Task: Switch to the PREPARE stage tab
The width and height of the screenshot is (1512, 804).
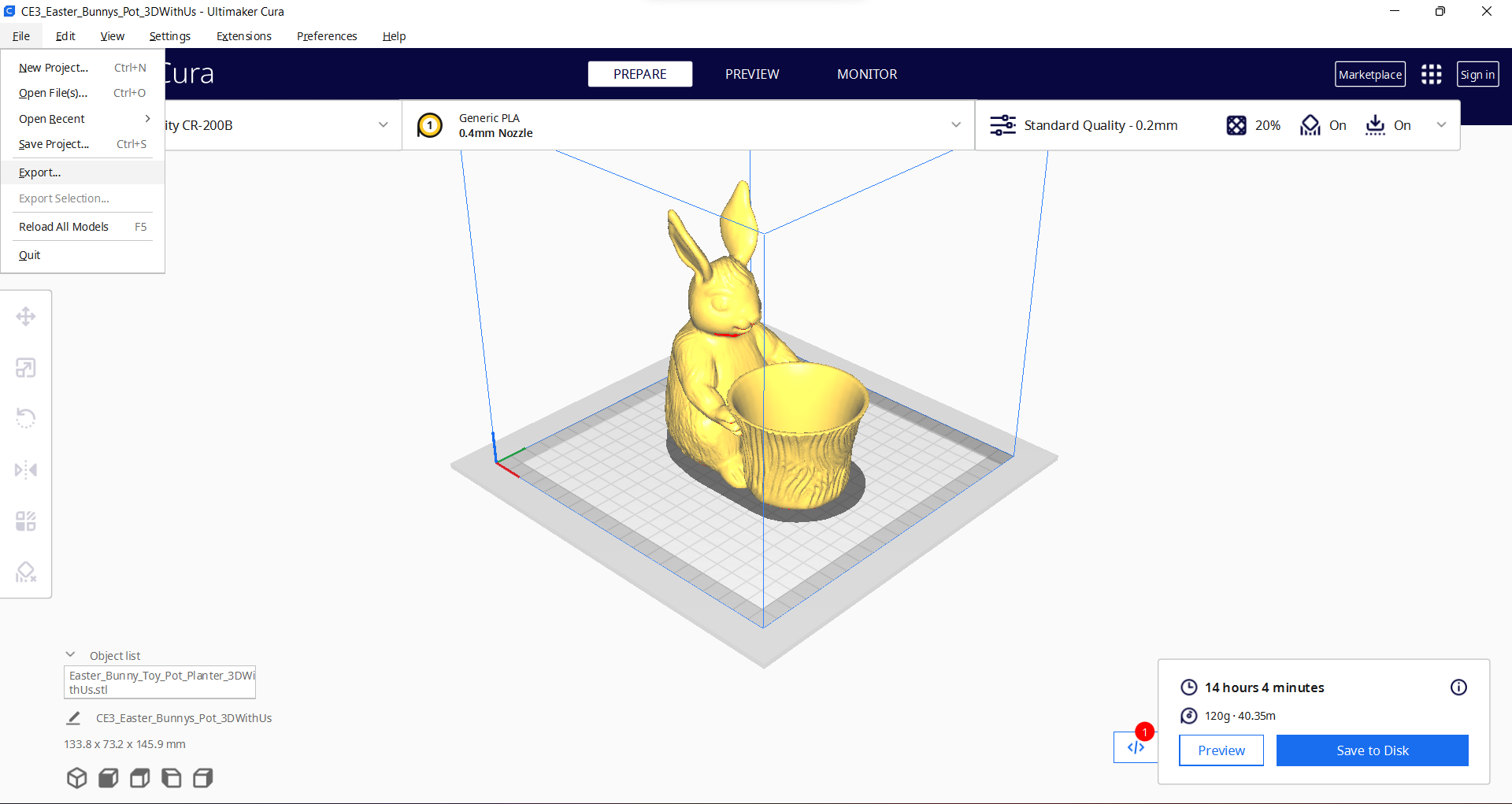Action: click(640, 74)
